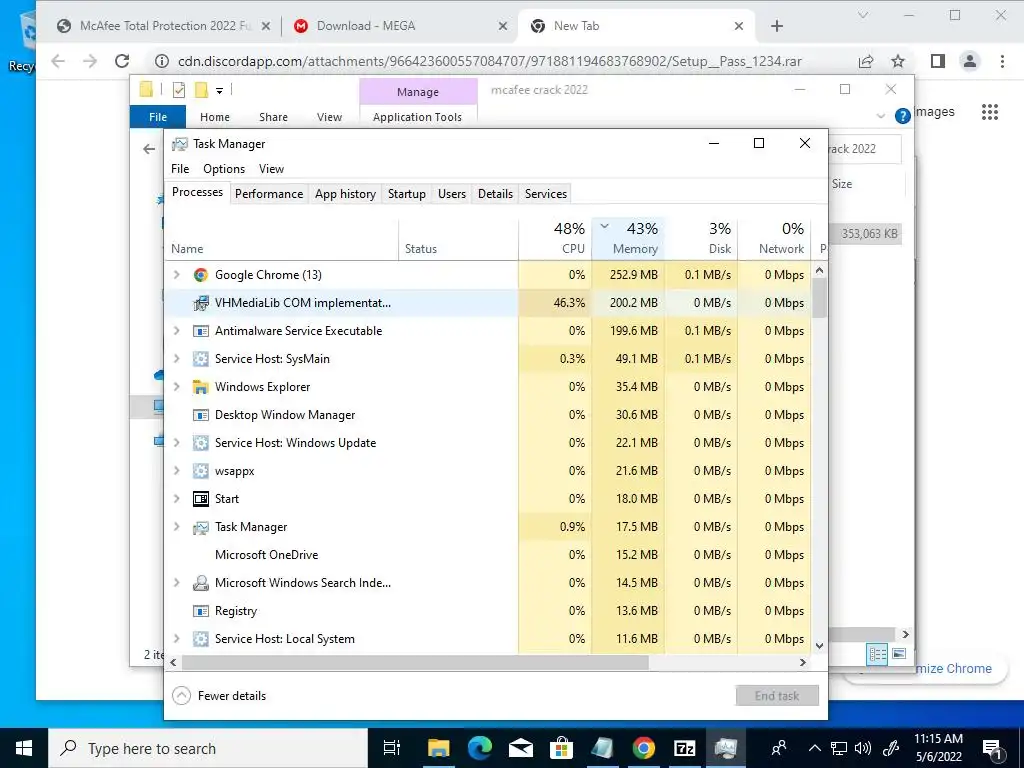Open the Windows Start menu
Screen dimensions: 1024x768
(24, 748)
